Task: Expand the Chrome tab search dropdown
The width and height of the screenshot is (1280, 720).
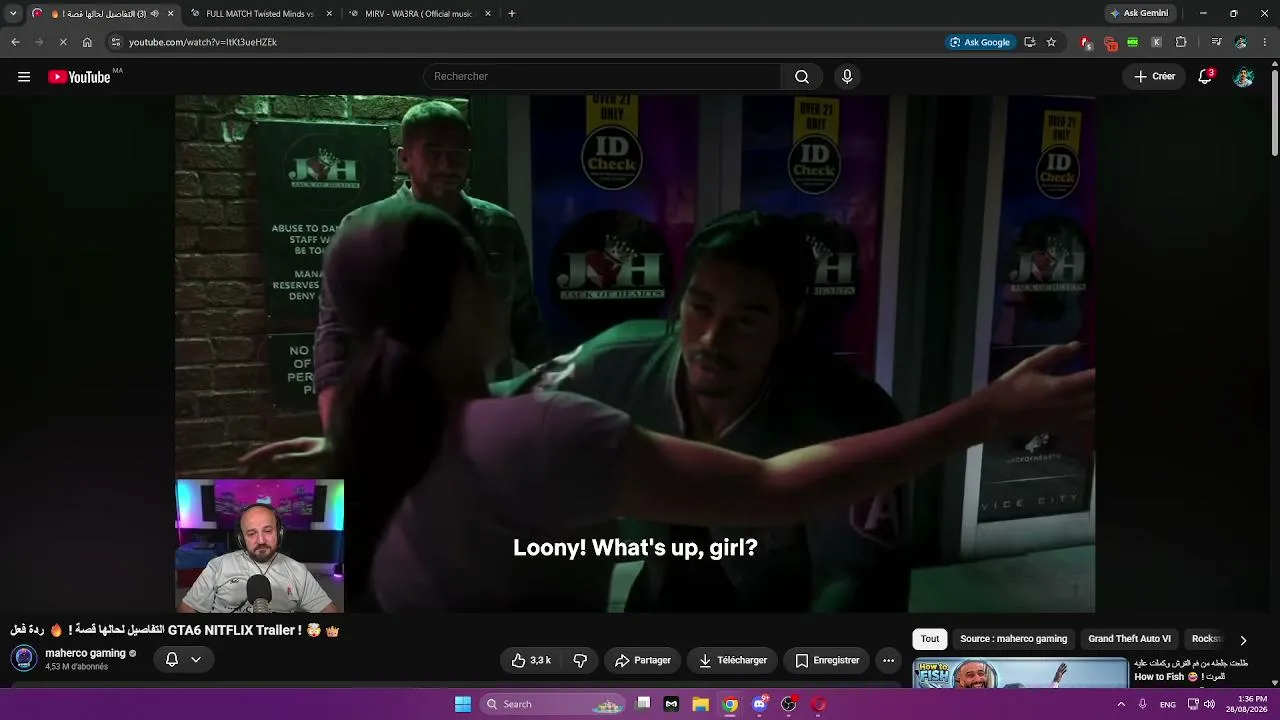Action: pyautogui.click(x=13, y=13)
